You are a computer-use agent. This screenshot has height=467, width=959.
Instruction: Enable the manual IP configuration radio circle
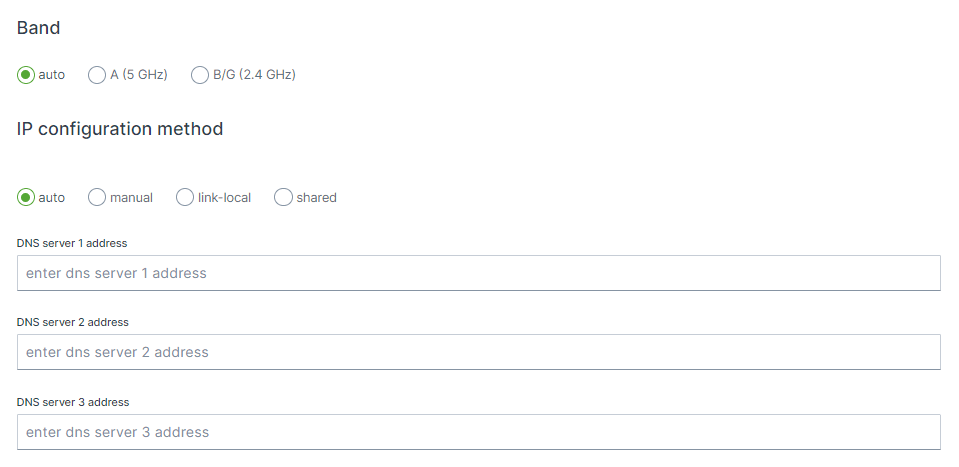97,198
